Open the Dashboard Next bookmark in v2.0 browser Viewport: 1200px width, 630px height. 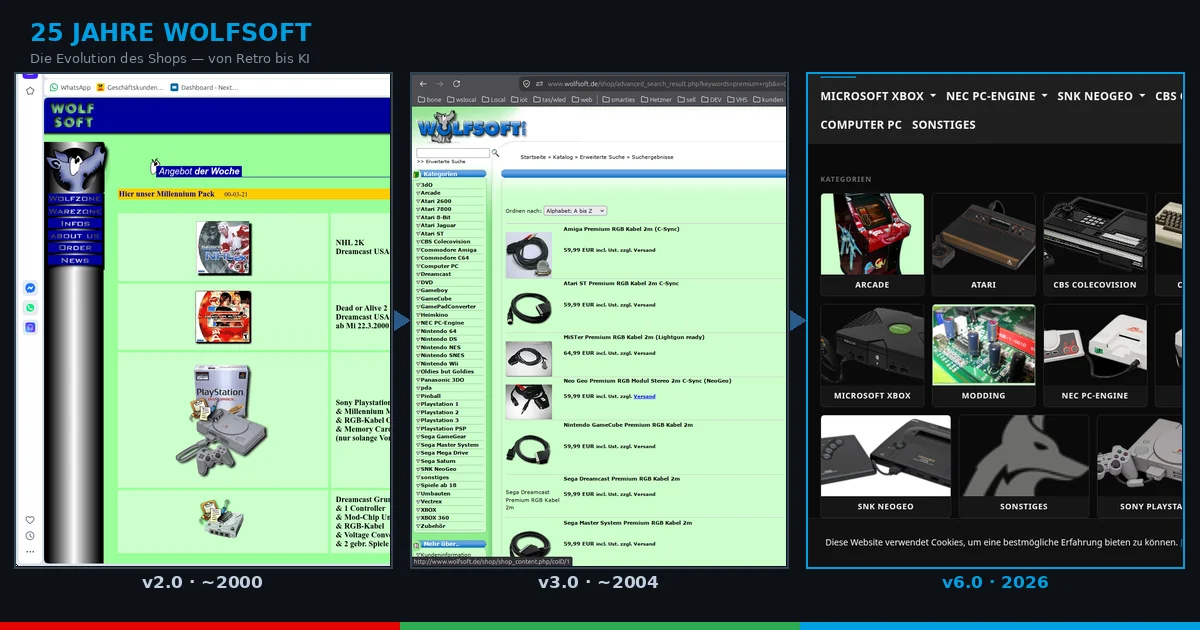click(x=204, y=88)
